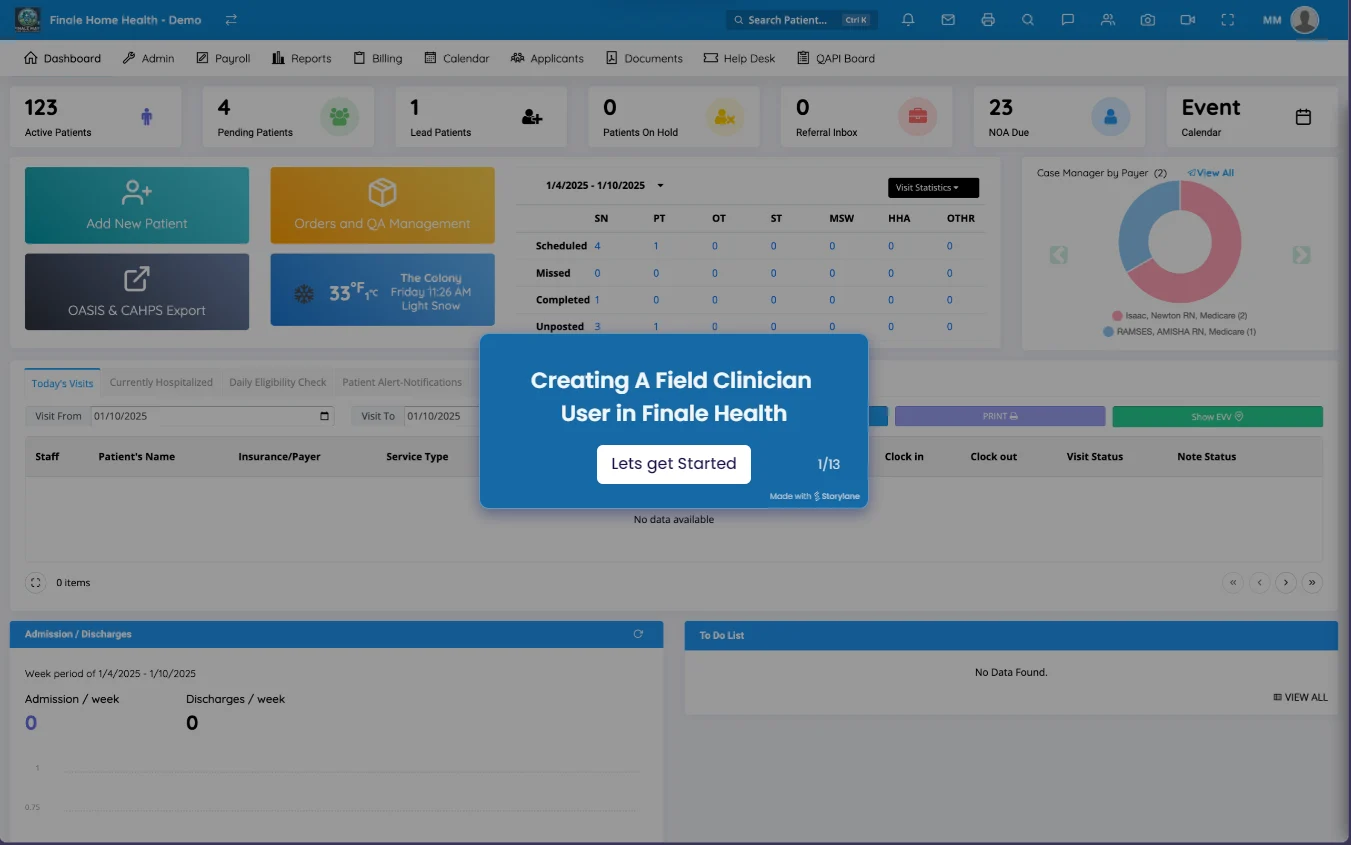
Task: Click the Show EVV button
Action: coord(1217,416)
